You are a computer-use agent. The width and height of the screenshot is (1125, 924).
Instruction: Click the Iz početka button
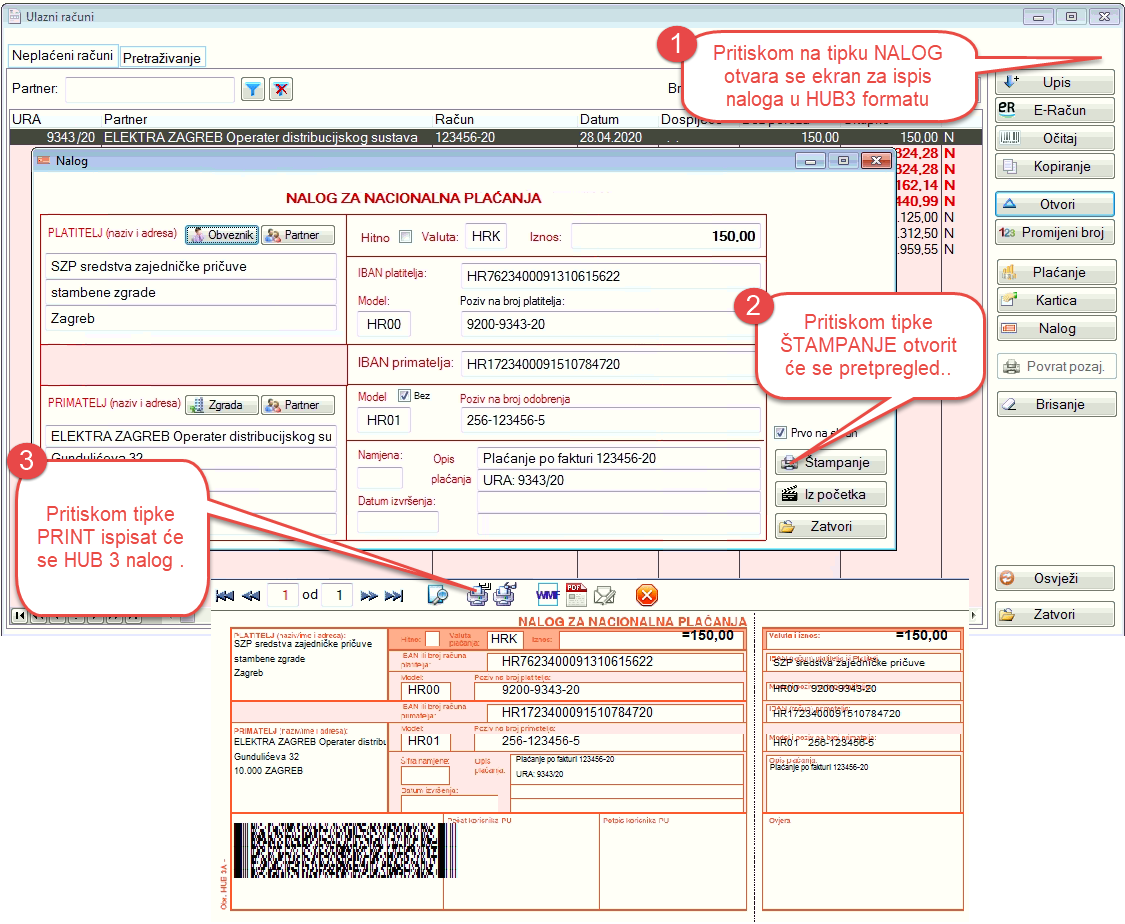[x=830, y=494]
